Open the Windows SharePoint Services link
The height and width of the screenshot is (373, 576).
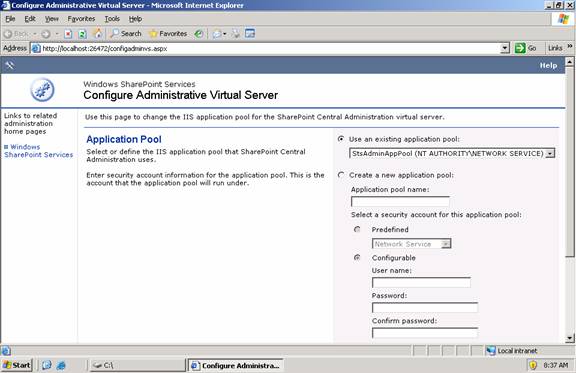[39, 151]
